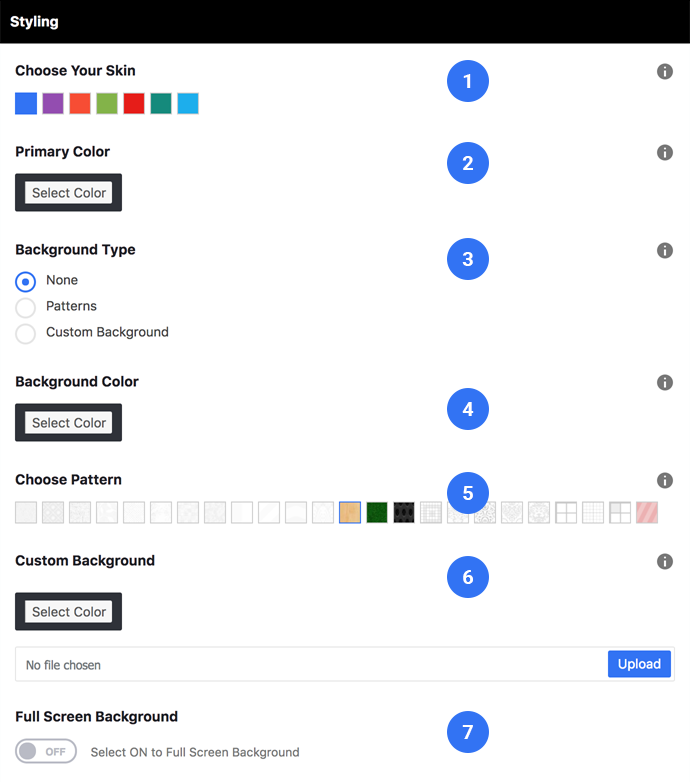Pick the dark green pattern thumbnail
This screenshot has width=690, height=783.
tap(377, 512)
